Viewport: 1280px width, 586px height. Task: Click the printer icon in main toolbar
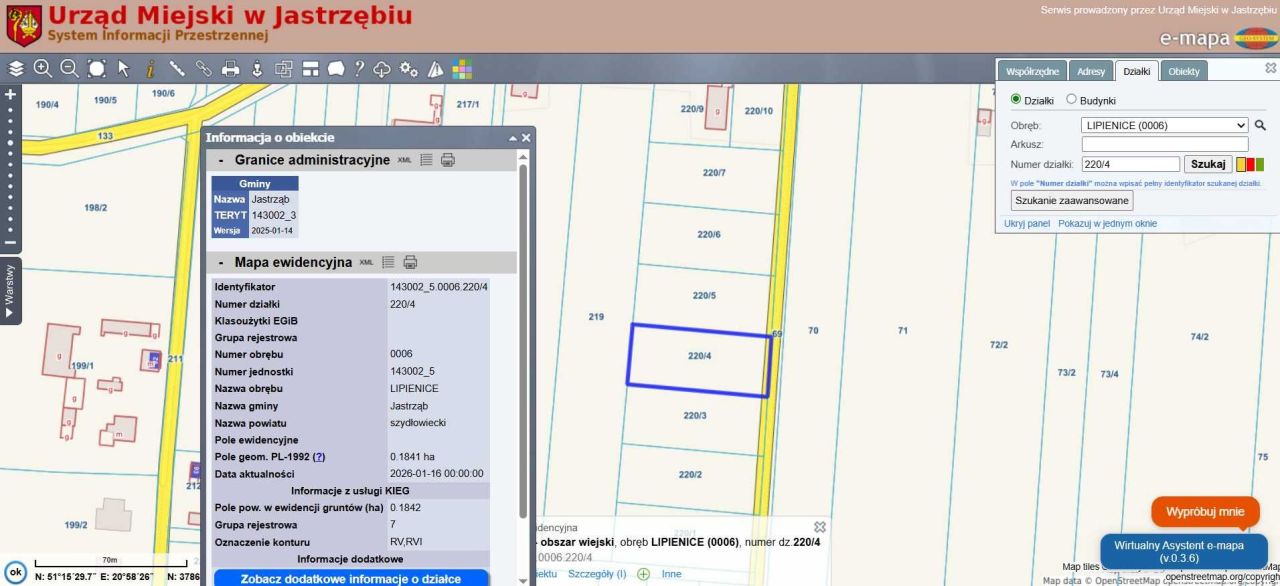[x=231, y=69]
